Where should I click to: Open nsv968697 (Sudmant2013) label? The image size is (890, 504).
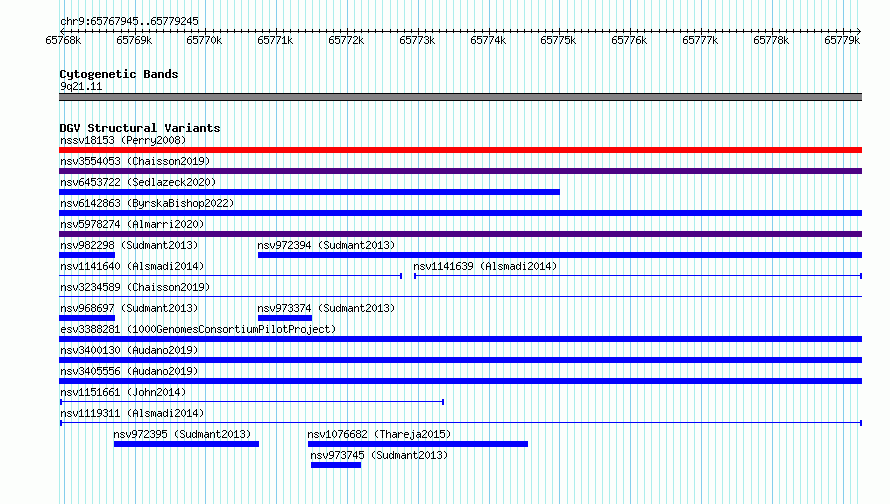129,308
